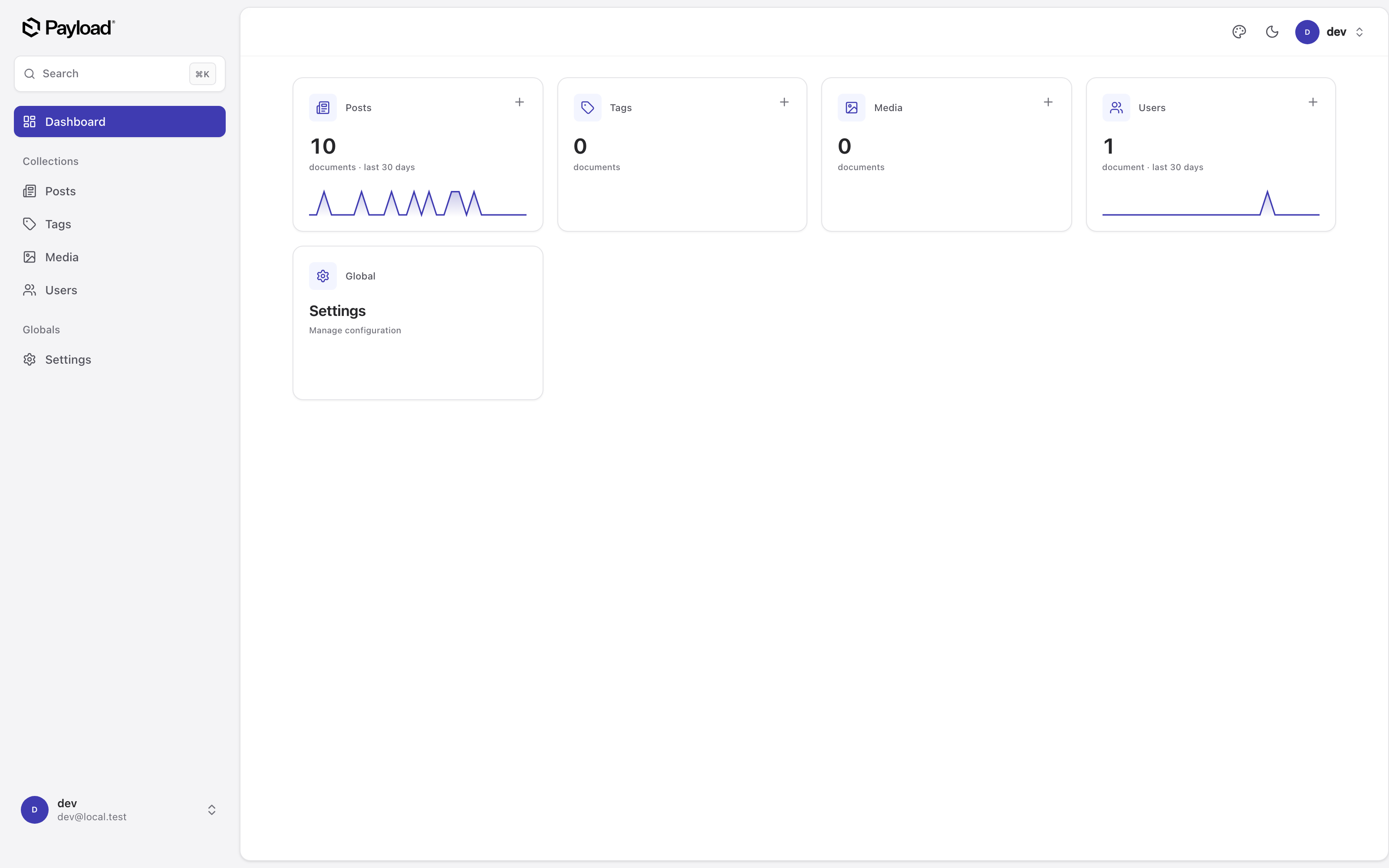
Task: Click the Tags label icon in sidebar
Action: 29,224
